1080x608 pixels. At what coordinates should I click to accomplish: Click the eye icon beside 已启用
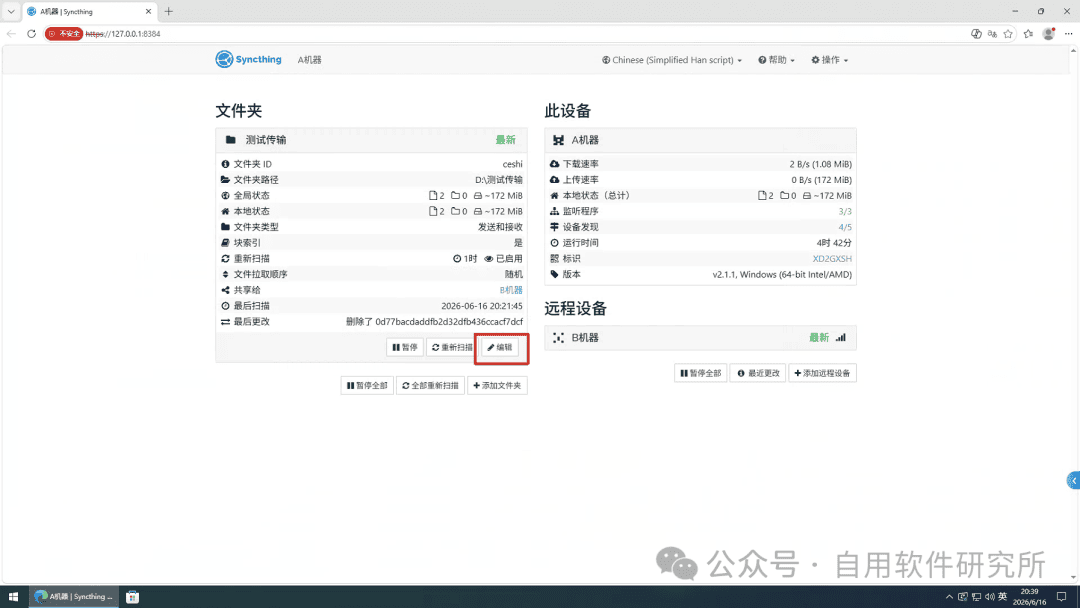pos(489,259)
